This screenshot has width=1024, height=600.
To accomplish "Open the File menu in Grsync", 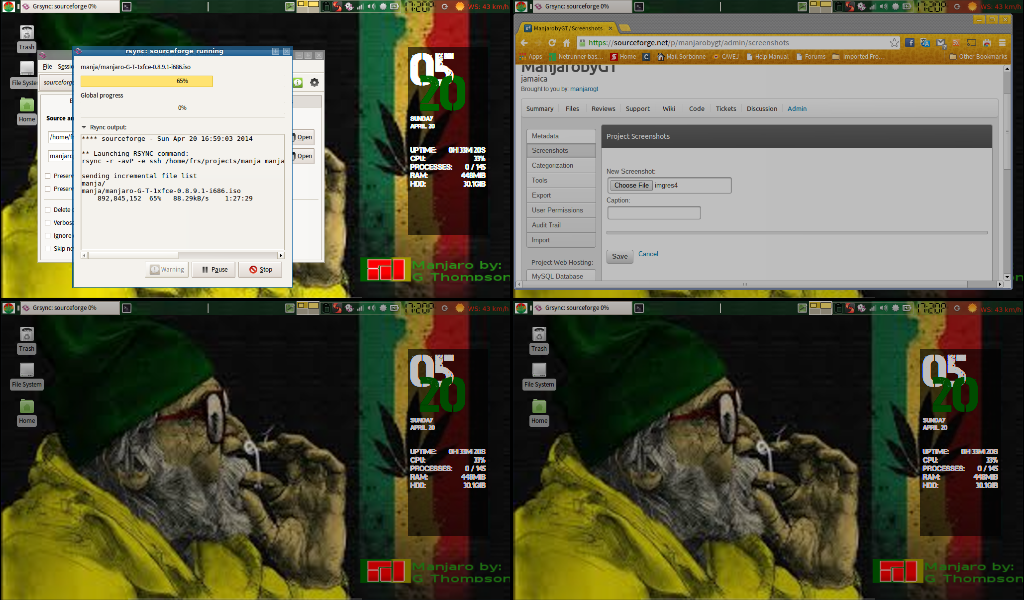I will [x=47, y=67].
